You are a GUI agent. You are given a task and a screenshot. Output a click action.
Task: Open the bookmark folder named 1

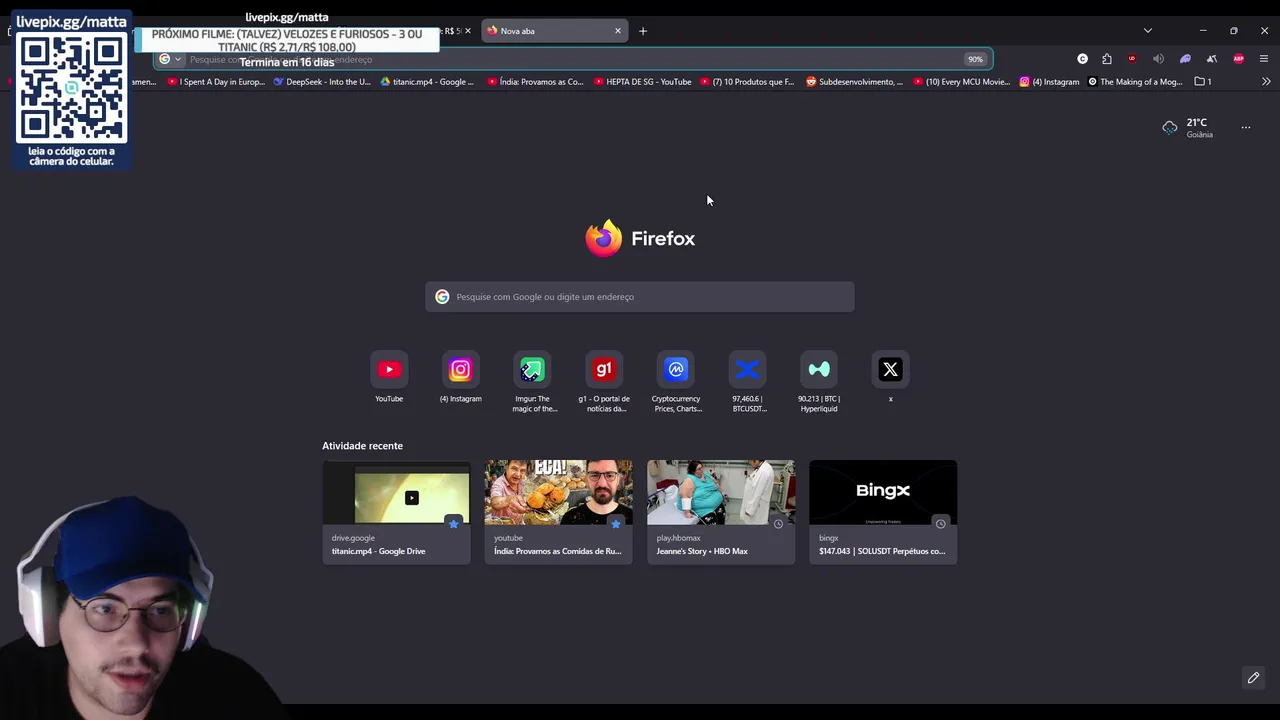coord(1203,82)
